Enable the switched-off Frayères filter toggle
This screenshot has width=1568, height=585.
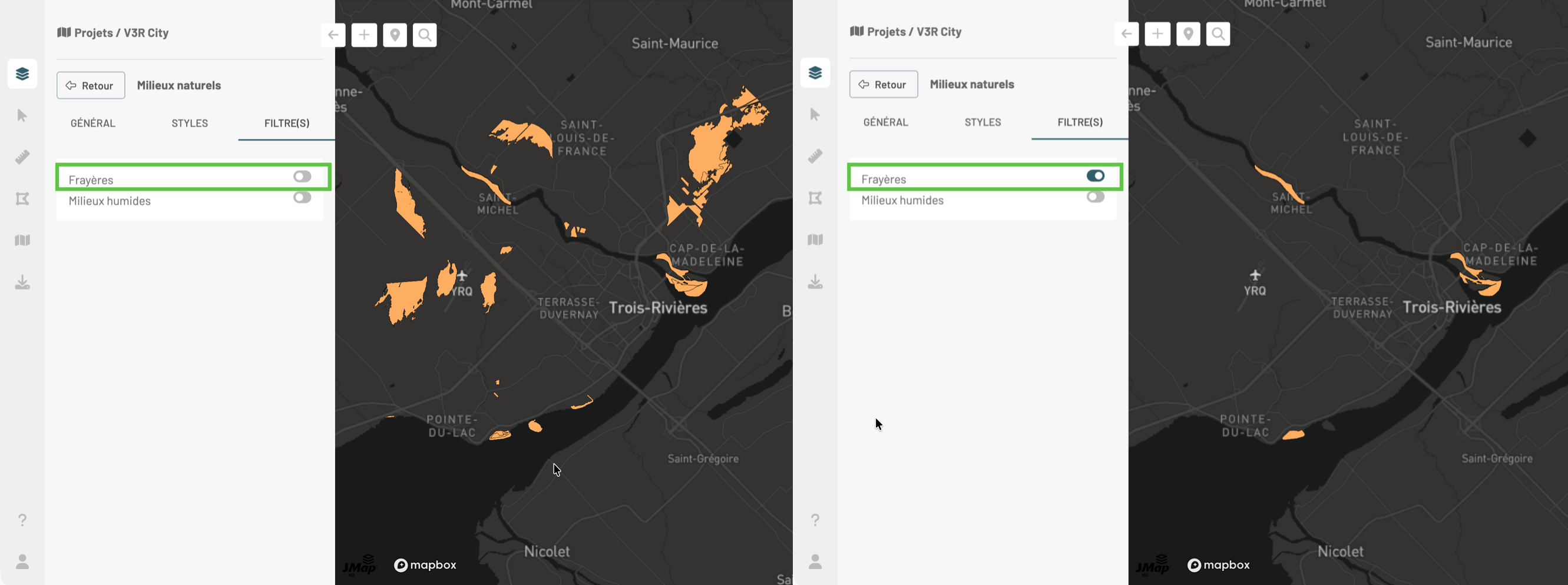pyautogui.click(x=302, y=177)
